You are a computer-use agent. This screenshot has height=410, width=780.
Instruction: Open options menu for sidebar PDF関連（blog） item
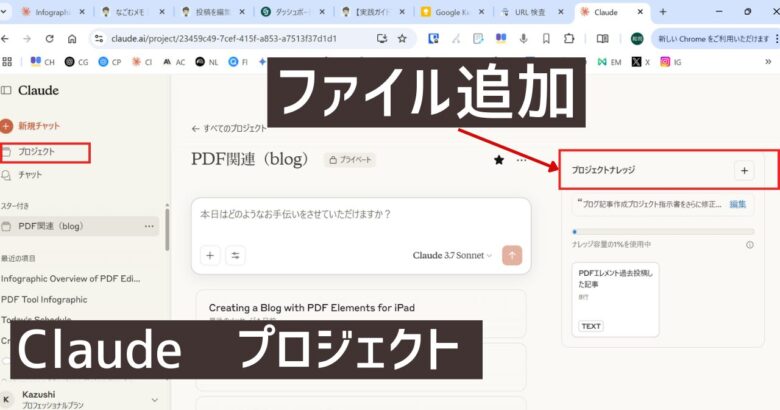(x=149, y=226)
